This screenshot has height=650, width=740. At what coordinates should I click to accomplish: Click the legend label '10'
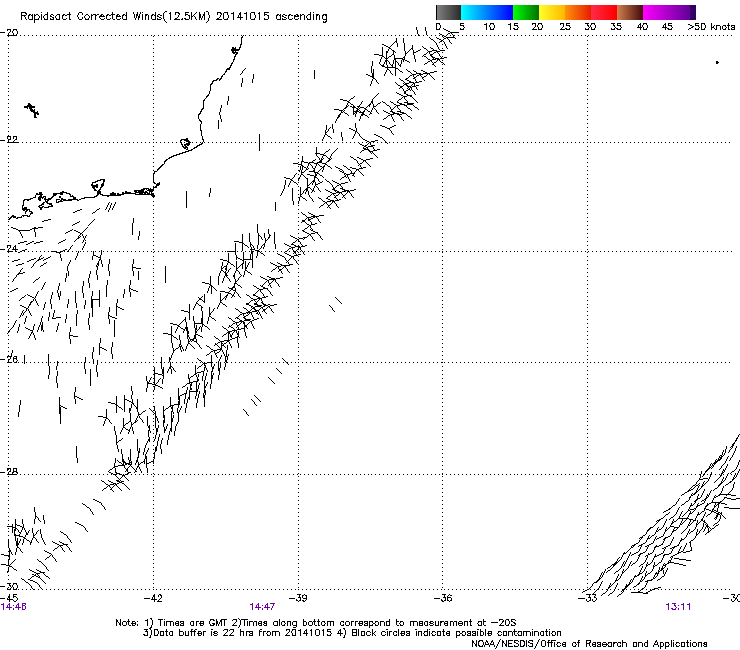coord(489,27)
